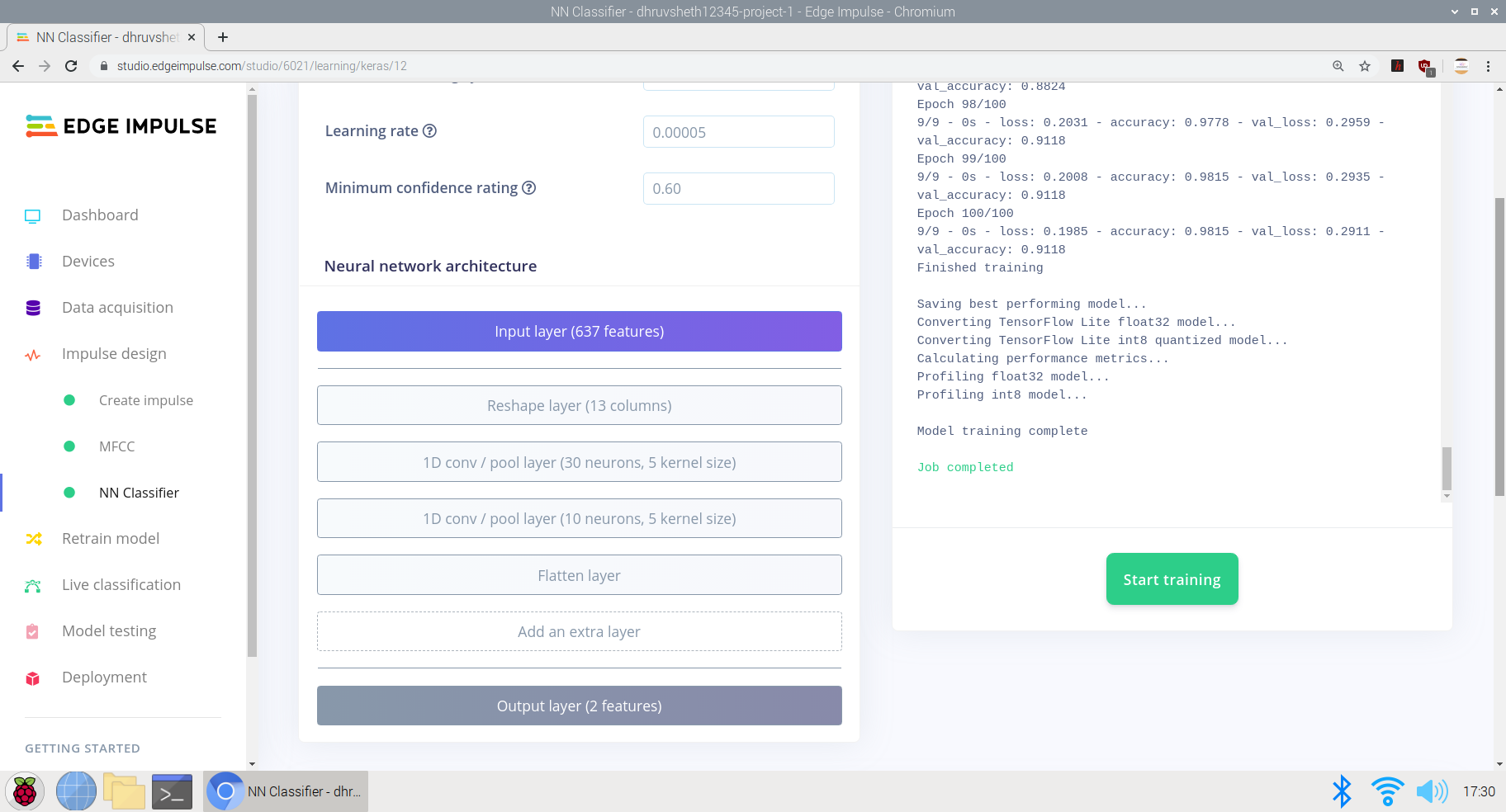Select the MFCC step in the sidebar
1506x812 pixels.
coord(116,446)
